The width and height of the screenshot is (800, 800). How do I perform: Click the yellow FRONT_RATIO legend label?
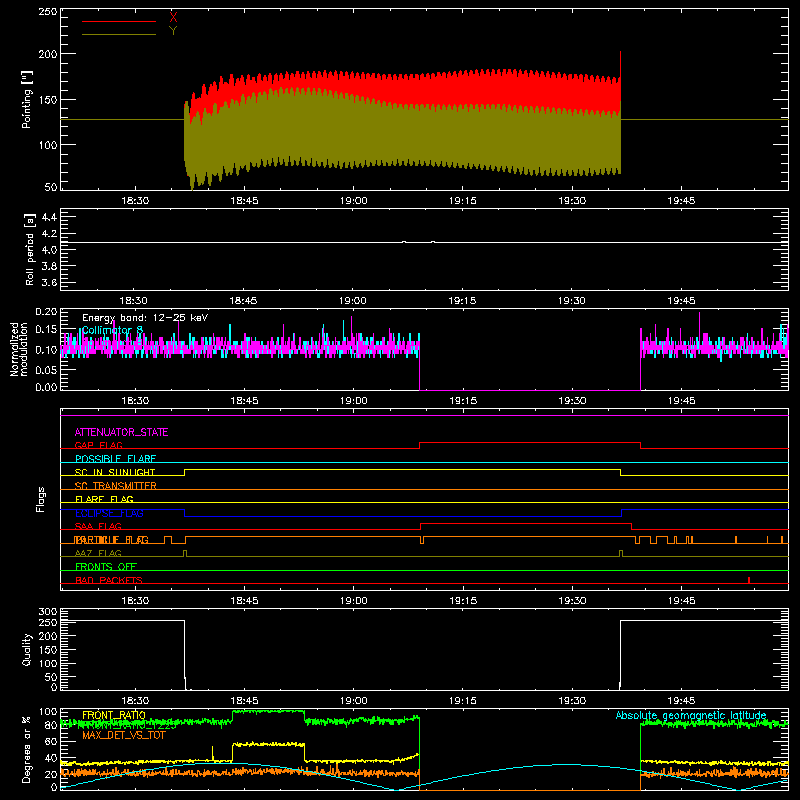[x=114, y=715]
